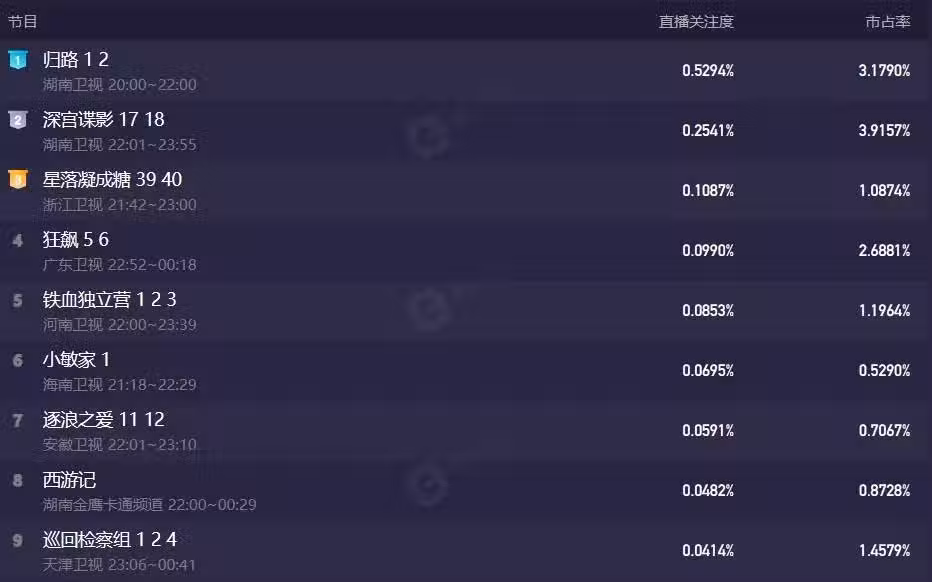Click the 湖南金鹰卡通频道 22:00~00:29 channel line
932x582 pixels.
pos(149,504)
